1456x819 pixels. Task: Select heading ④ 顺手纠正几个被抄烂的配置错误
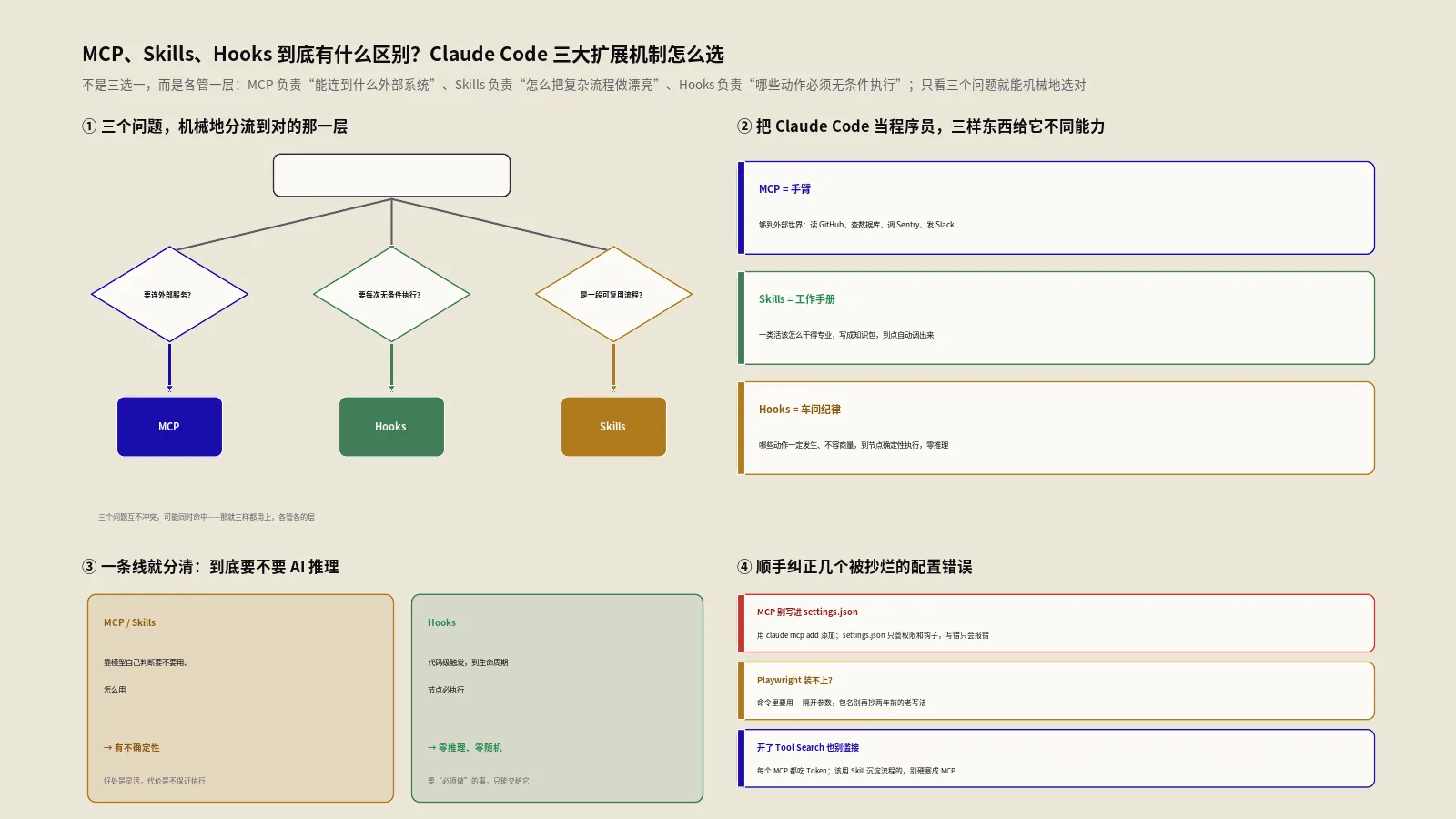(854, 567)
